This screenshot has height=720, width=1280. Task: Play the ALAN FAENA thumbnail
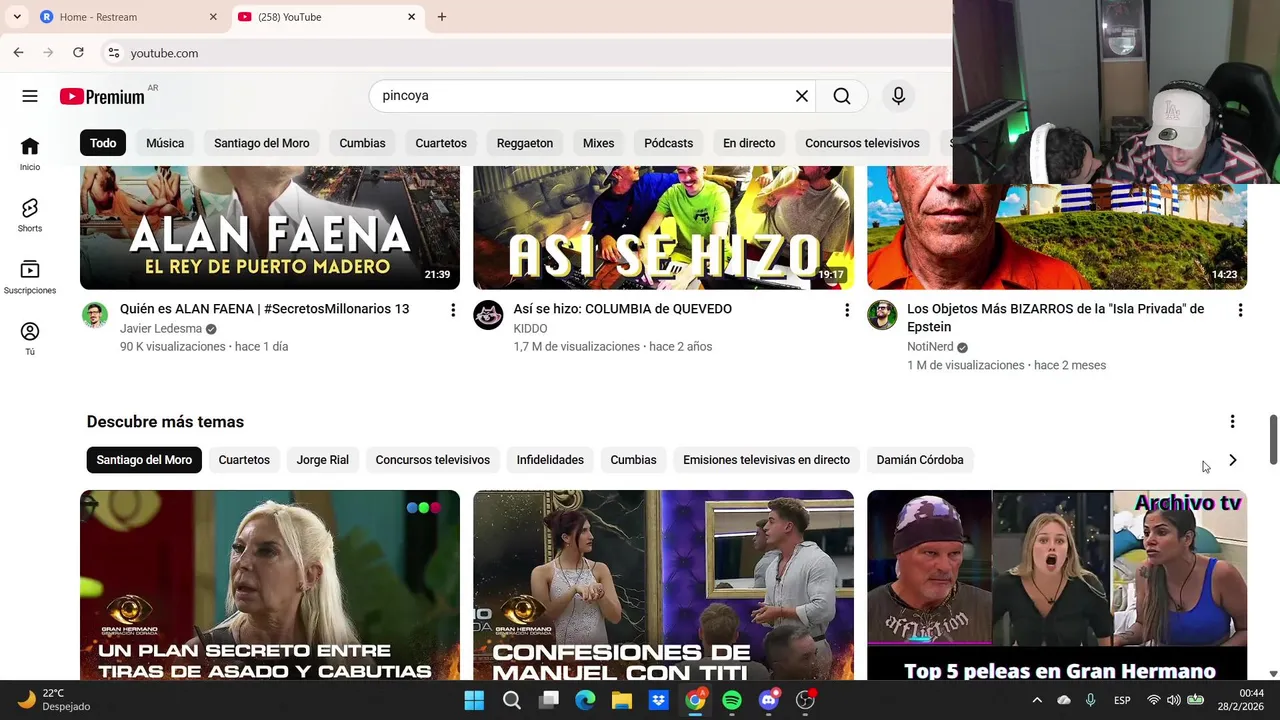[270, 228]
